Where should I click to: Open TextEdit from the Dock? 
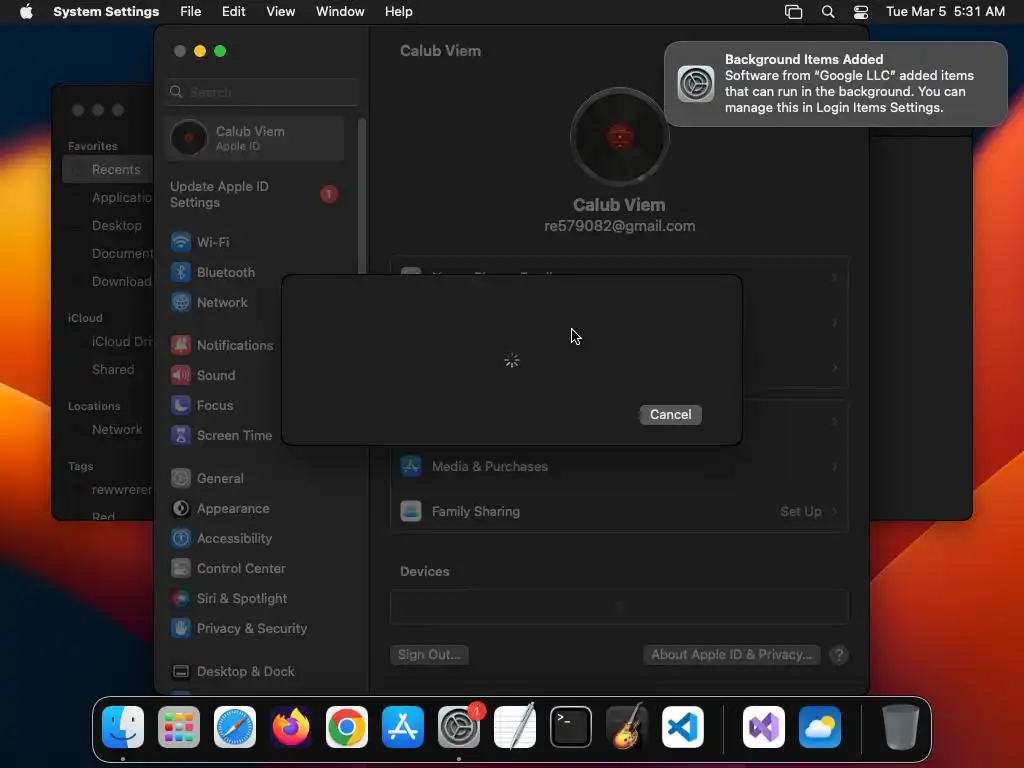point(515,727)
